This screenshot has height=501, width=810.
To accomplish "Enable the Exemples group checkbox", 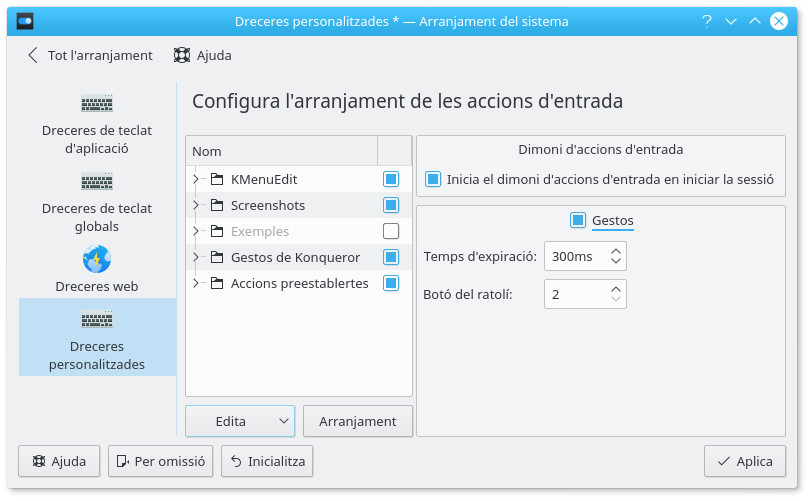I will [391, 231].
